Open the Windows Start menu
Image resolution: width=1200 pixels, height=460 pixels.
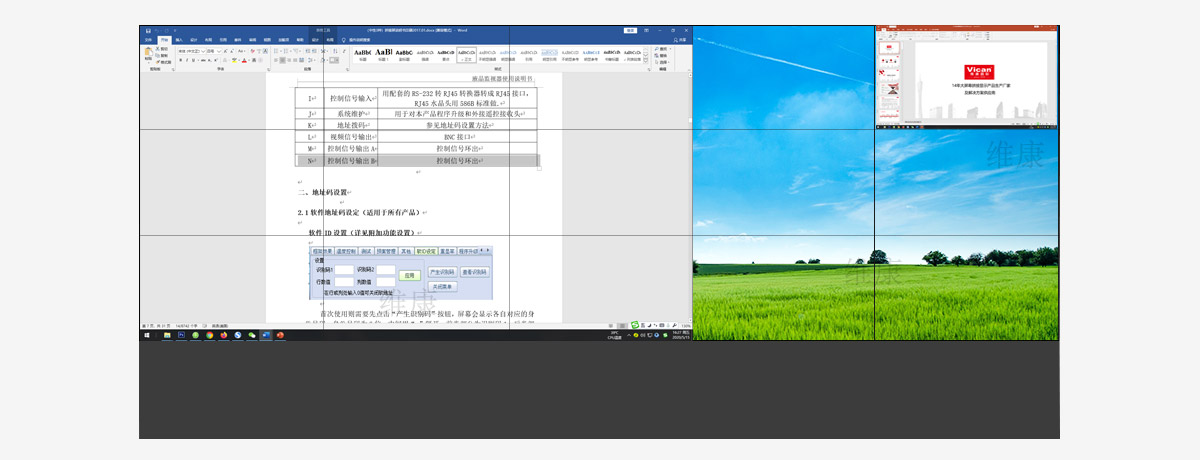click(147, 335)
